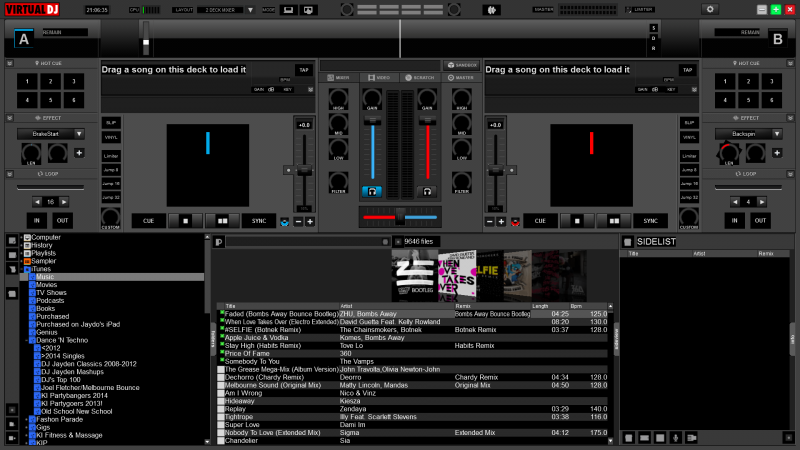Increase deck B loop length with right arrow

(x=761, y=202)
